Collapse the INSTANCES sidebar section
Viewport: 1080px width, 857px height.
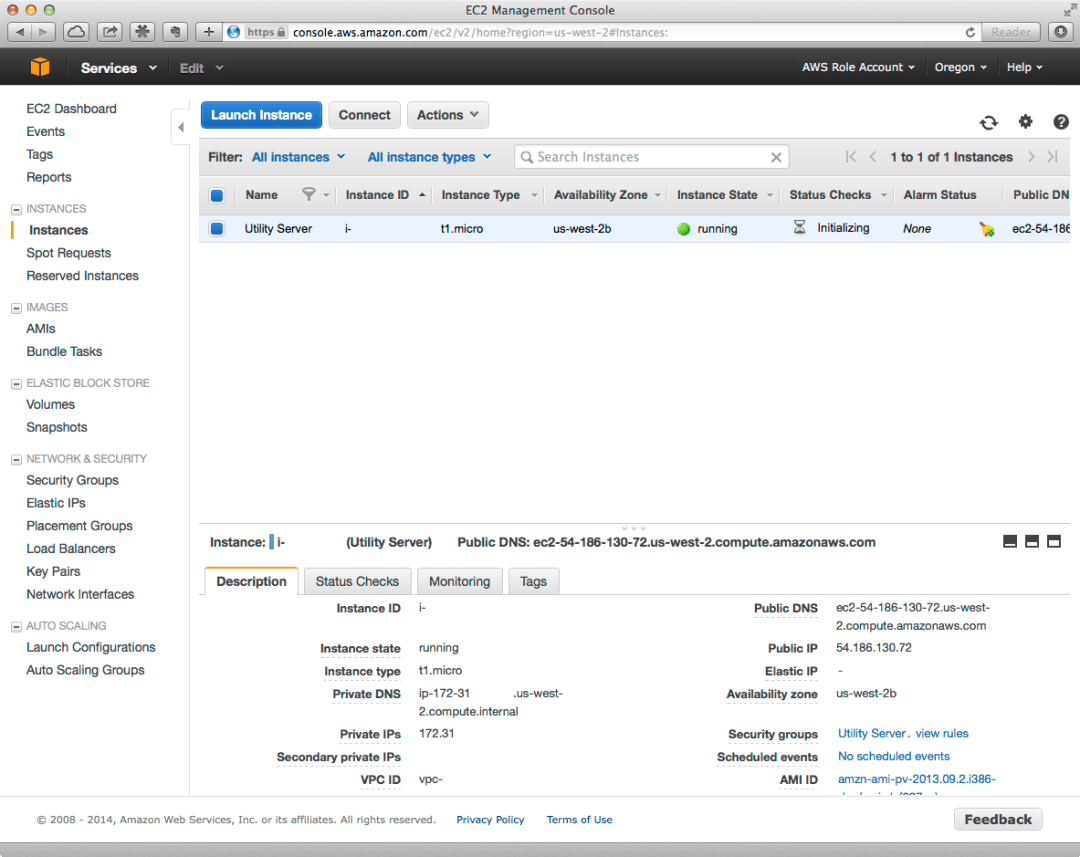click(17, 209)
